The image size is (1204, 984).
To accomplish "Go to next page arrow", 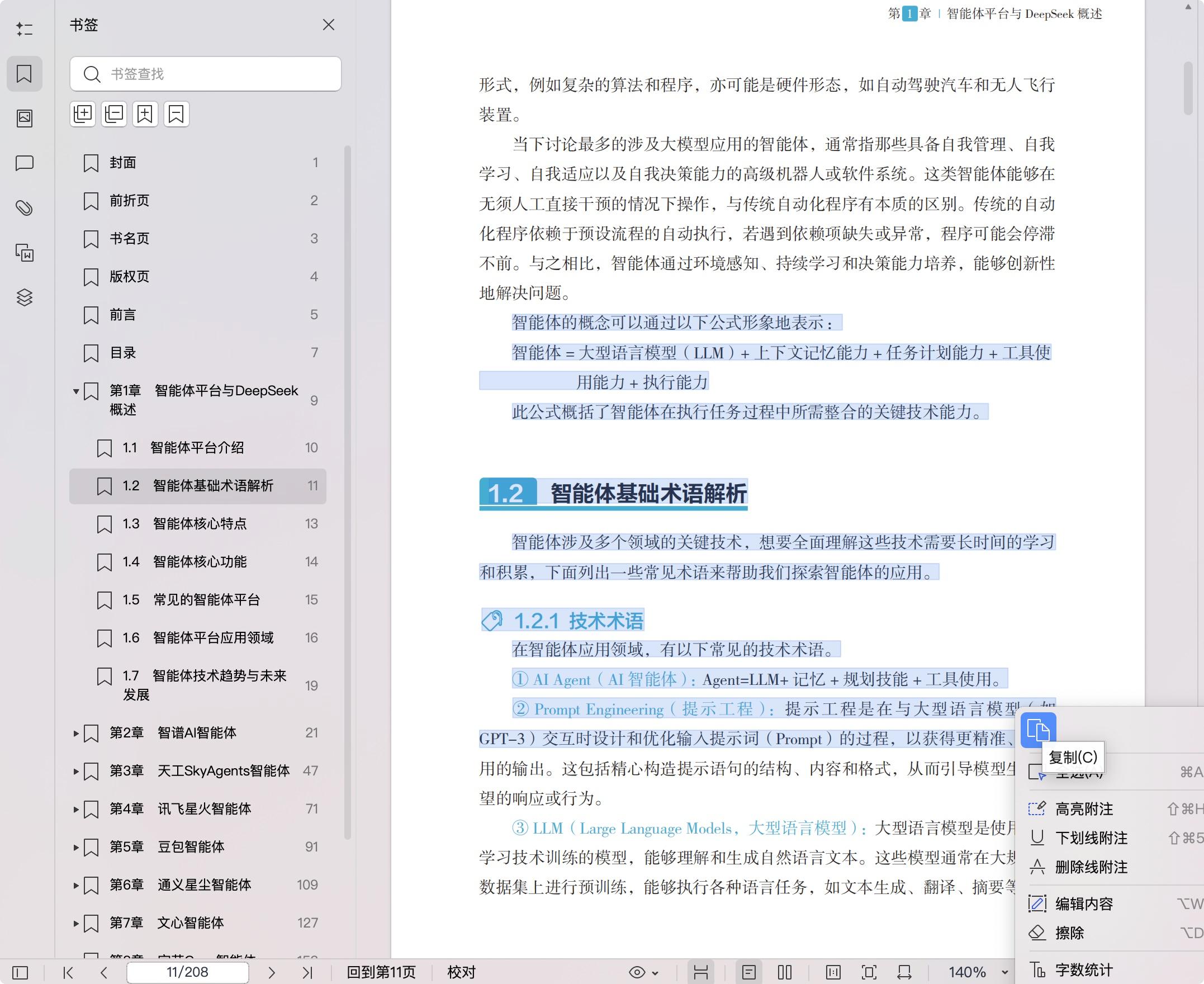I will coord(272,973).
